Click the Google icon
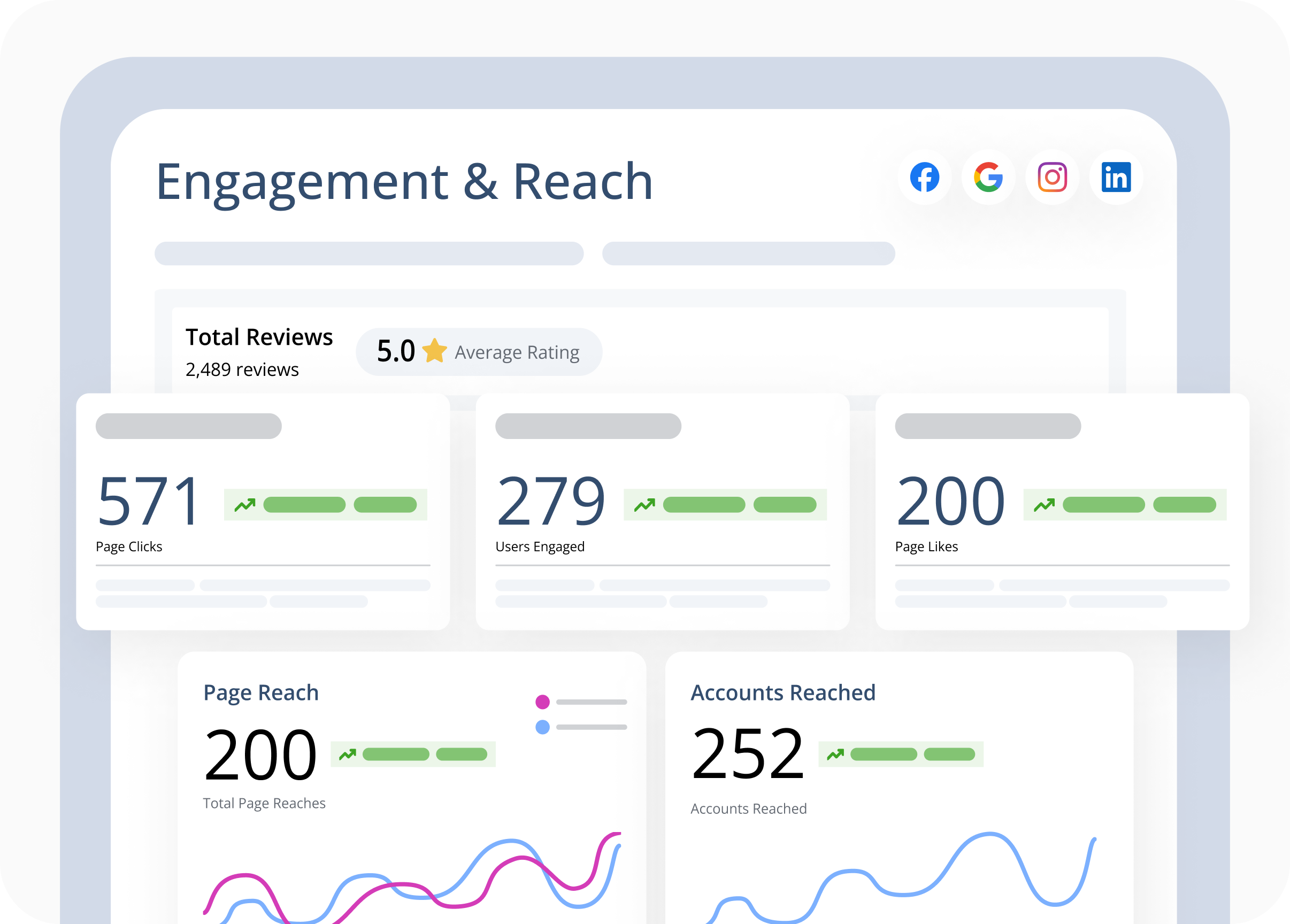The height and width of the screenshot is (924, 1290). (x=988, y=178)
